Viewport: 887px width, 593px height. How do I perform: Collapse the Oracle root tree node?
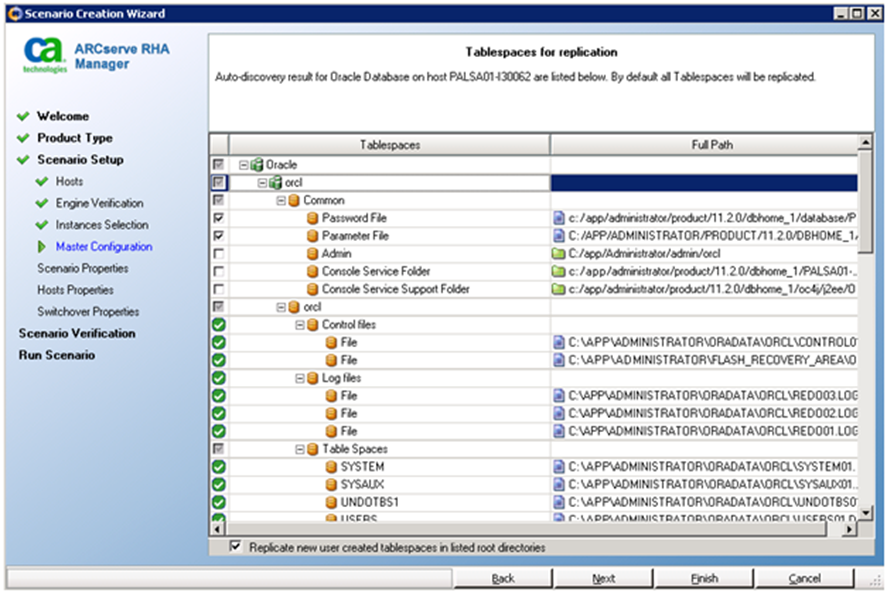pos(243,165)
